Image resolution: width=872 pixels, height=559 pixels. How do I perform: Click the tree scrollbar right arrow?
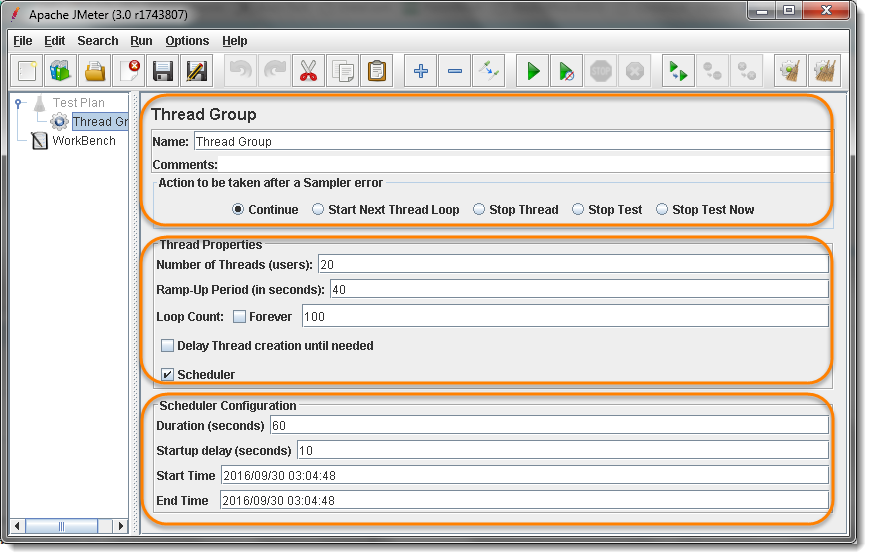(x=120, y=526)
